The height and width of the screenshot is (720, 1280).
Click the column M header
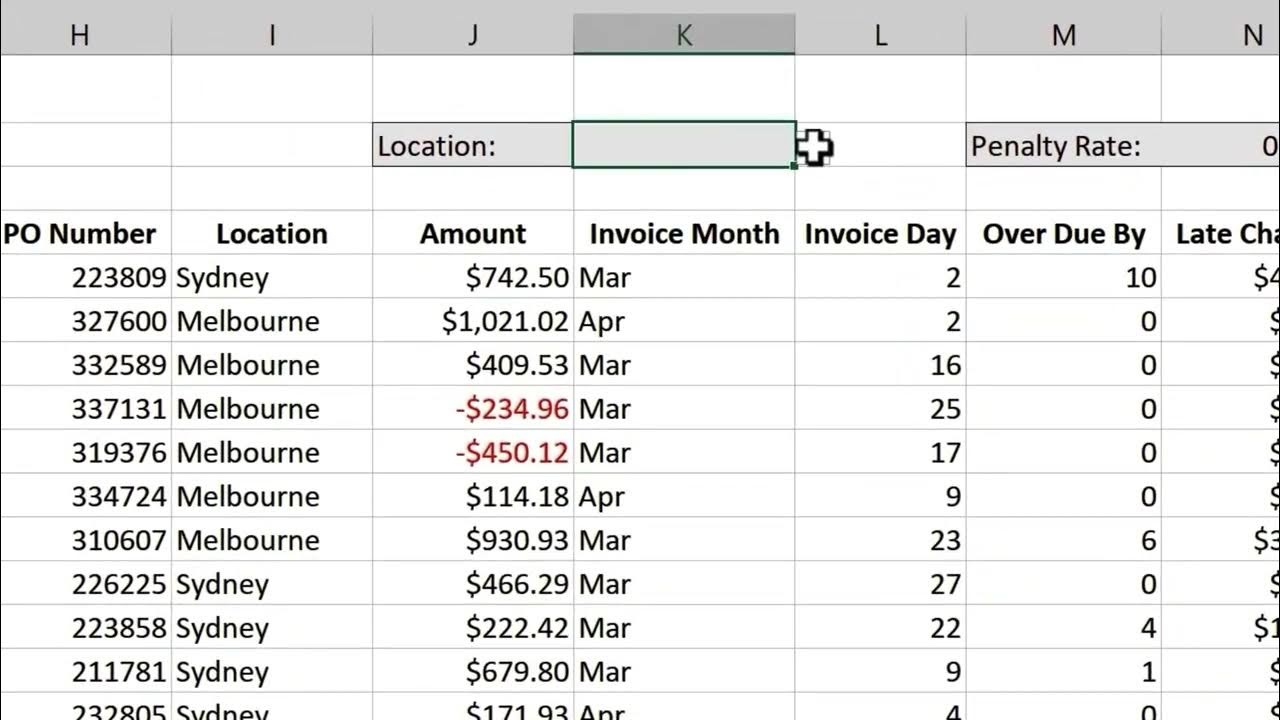(1063, 36)
